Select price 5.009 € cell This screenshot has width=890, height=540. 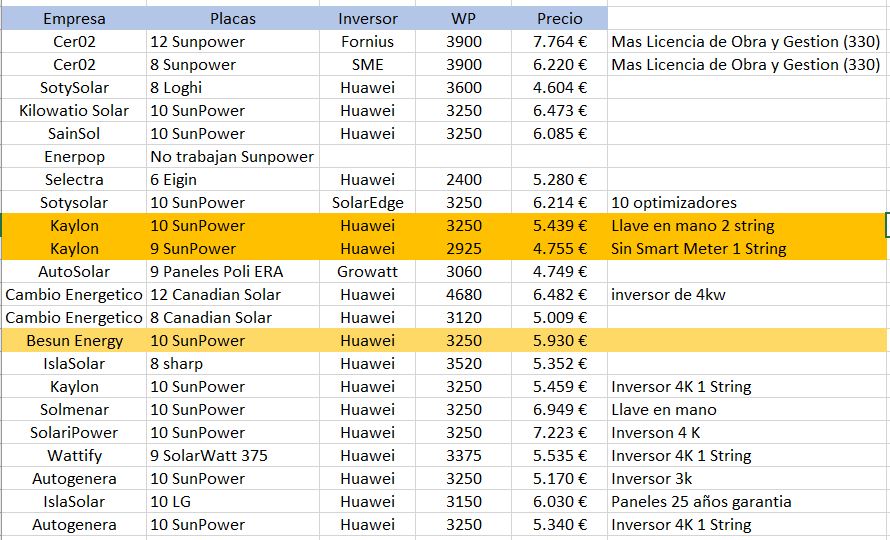coord(559,317)
